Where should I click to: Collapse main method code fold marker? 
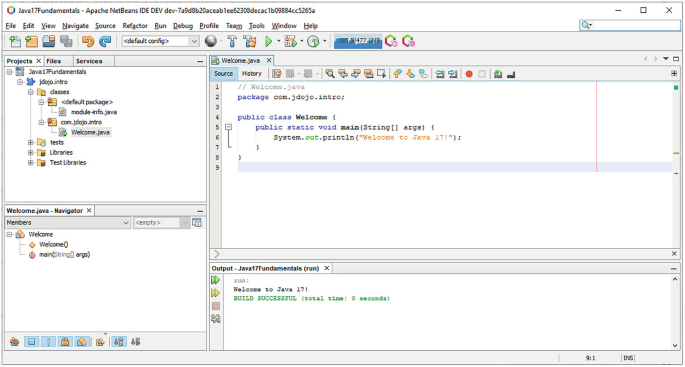228,127
